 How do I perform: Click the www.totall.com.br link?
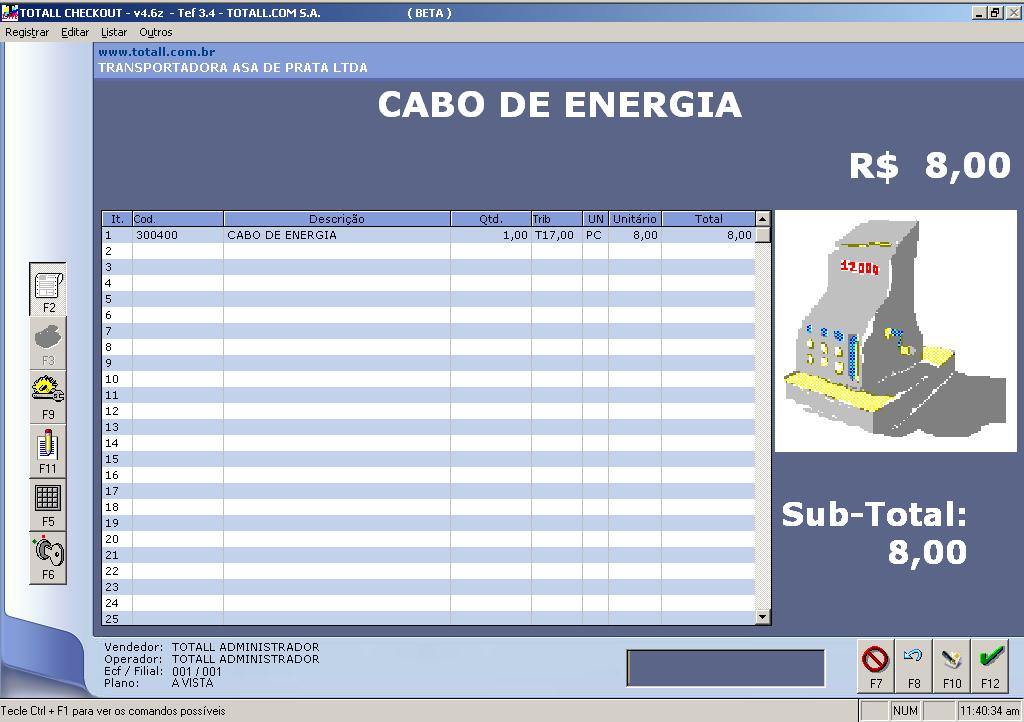pos(157,52)
